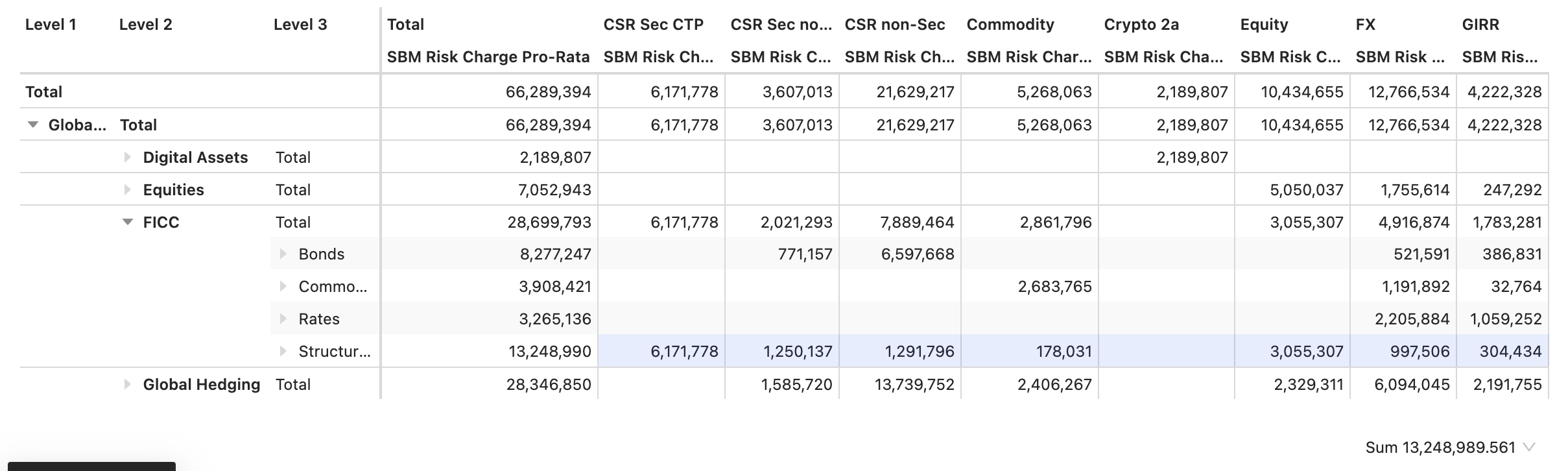Click the Crypto 2a column header
Screen dimensions: 1568x471
(x=1141, y=25)
